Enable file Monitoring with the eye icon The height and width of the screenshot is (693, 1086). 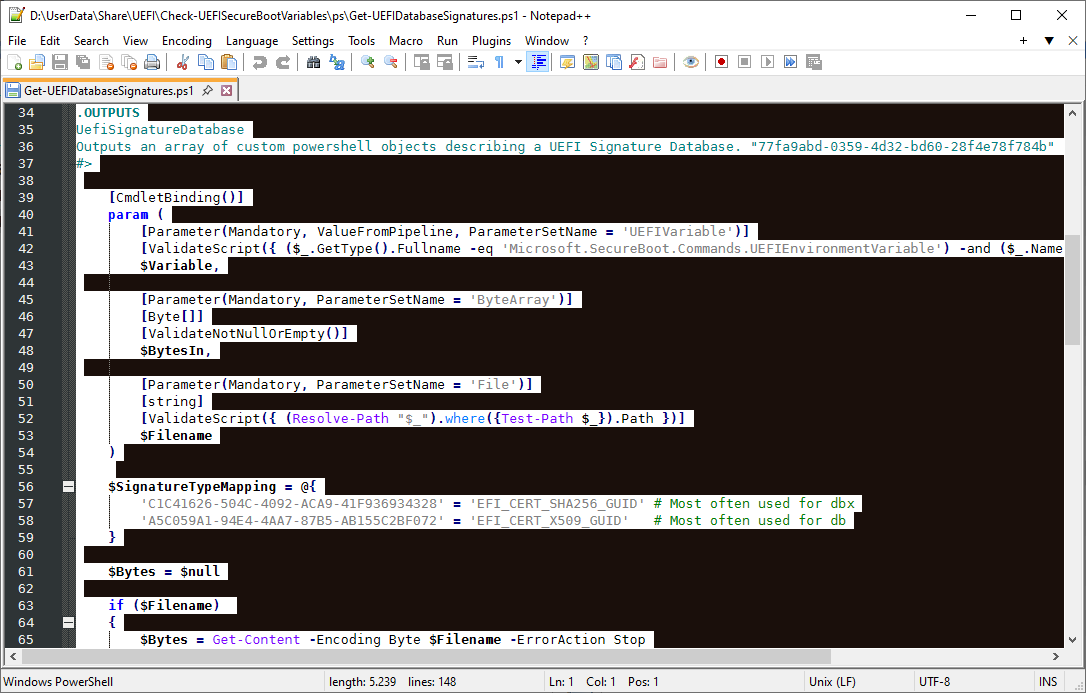click(690, 61)
